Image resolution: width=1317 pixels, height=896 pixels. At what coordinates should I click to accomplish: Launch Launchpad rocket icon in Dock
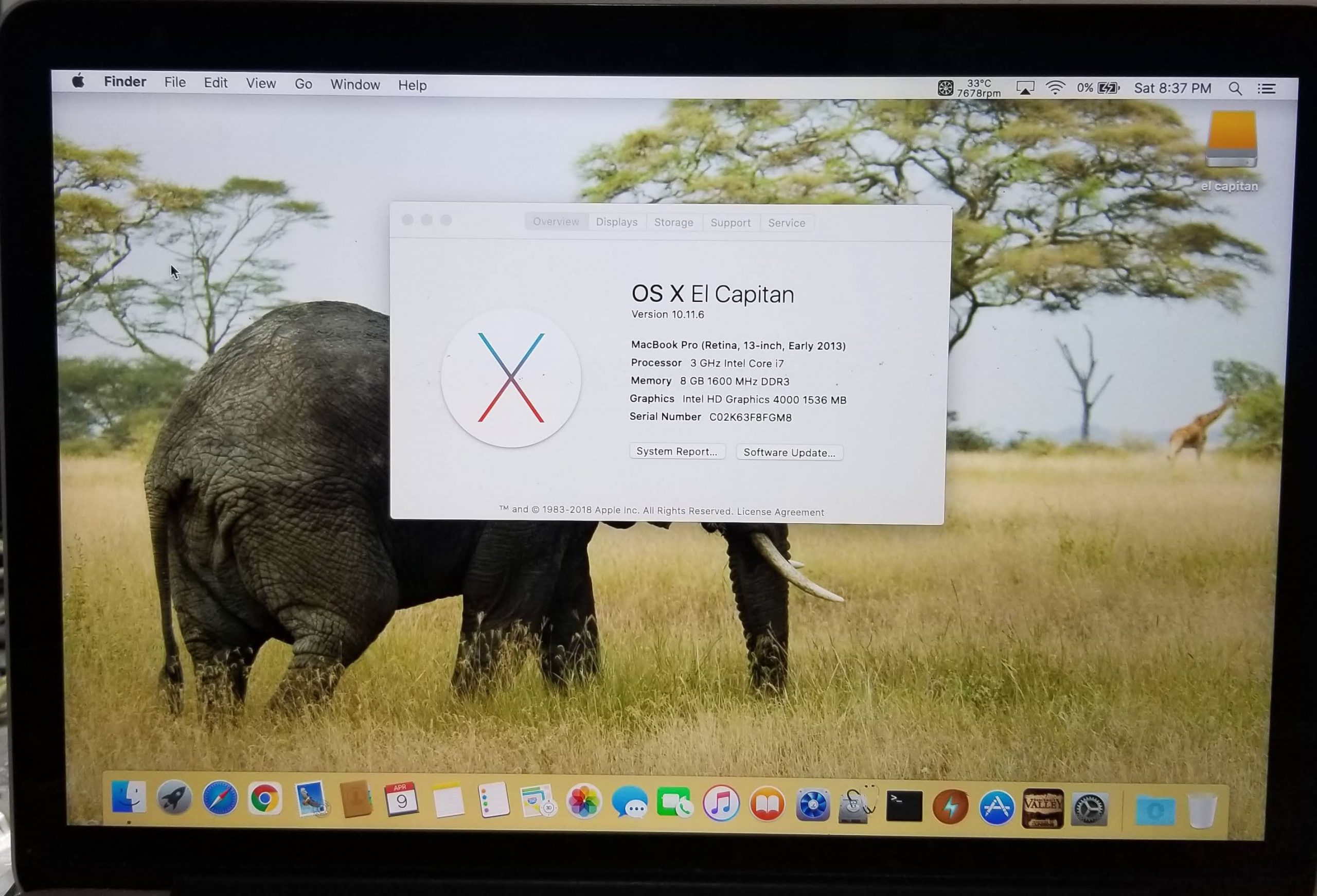(x=174, y=797)
